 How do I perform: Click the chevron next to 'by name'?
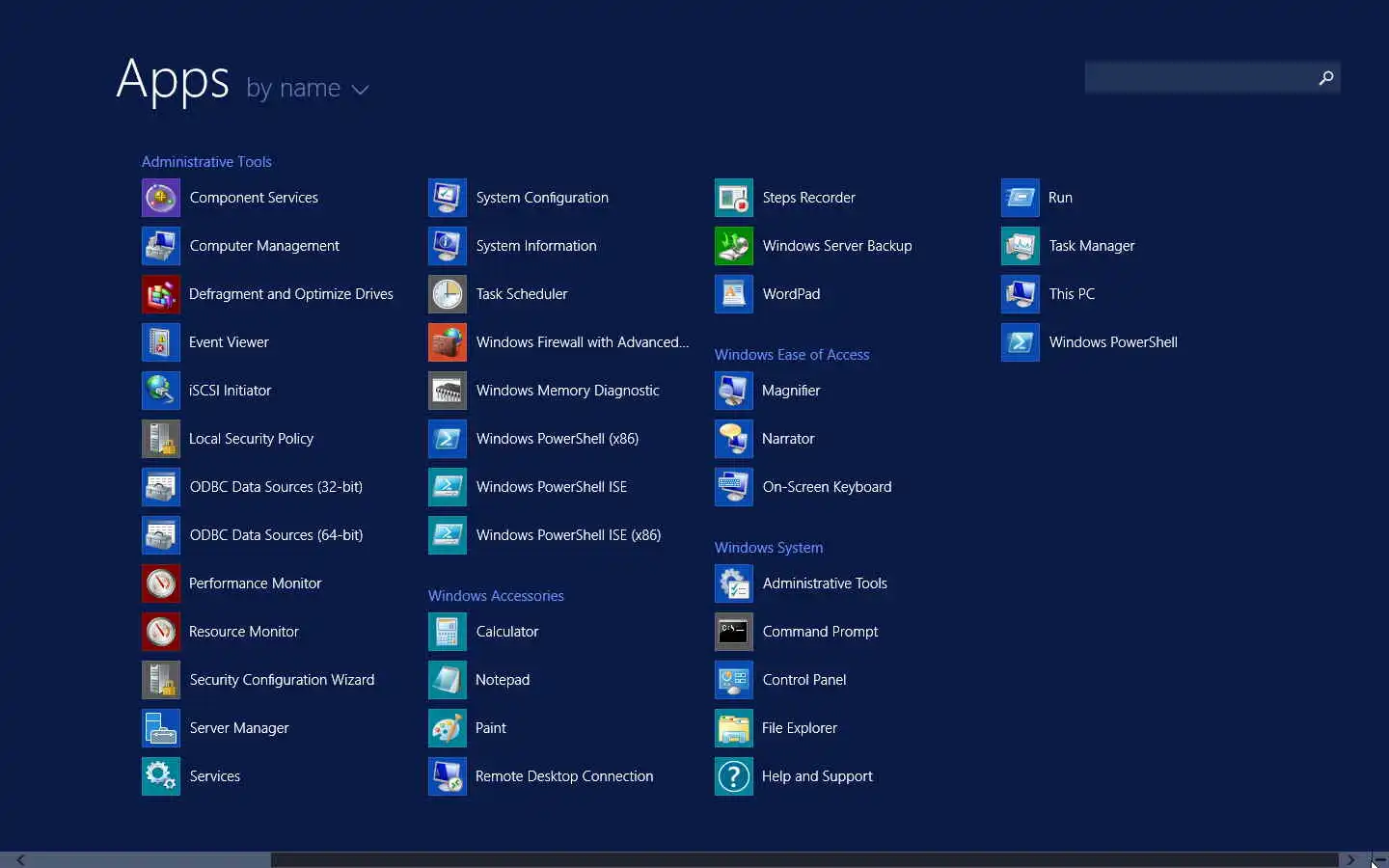pos(361,90)
